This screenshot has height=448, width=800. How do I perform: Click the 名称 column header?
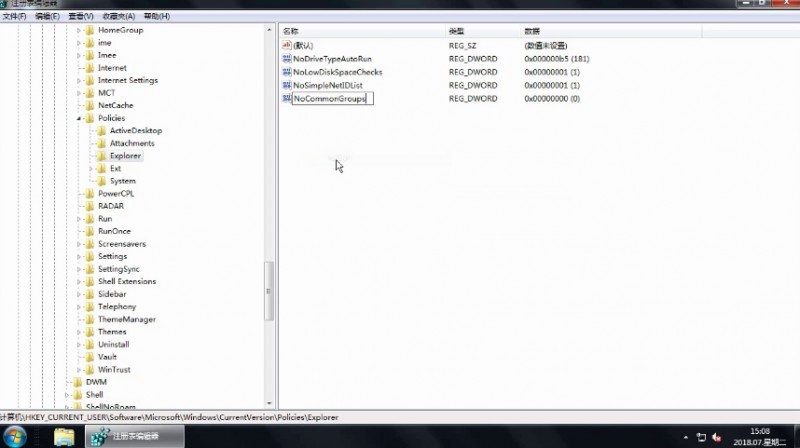[292, 32]
